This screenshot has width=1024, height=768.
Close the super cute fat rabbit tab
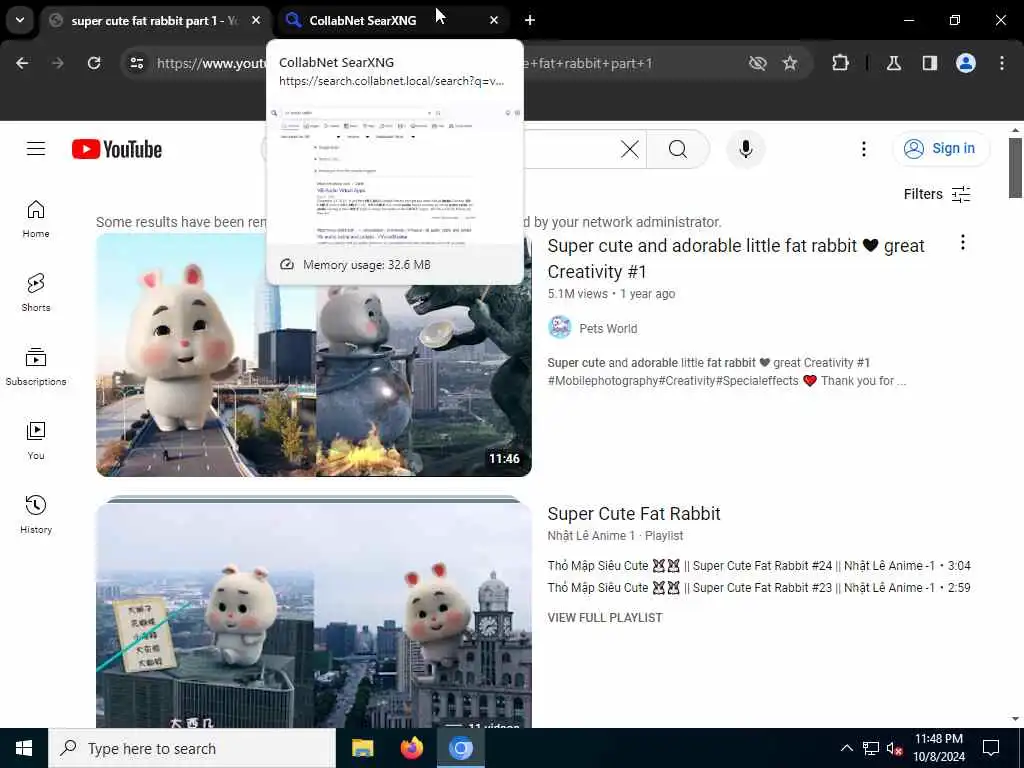tap(256, 20)
